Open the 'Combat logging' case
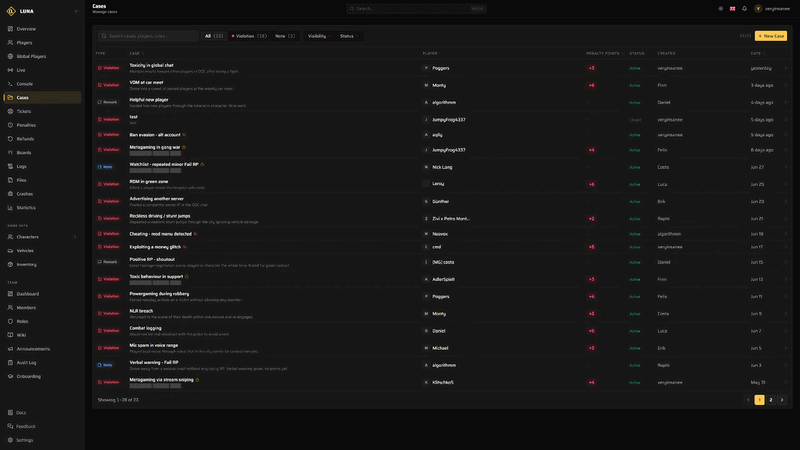Screen dimensions: 800x450 pos(145,329)
